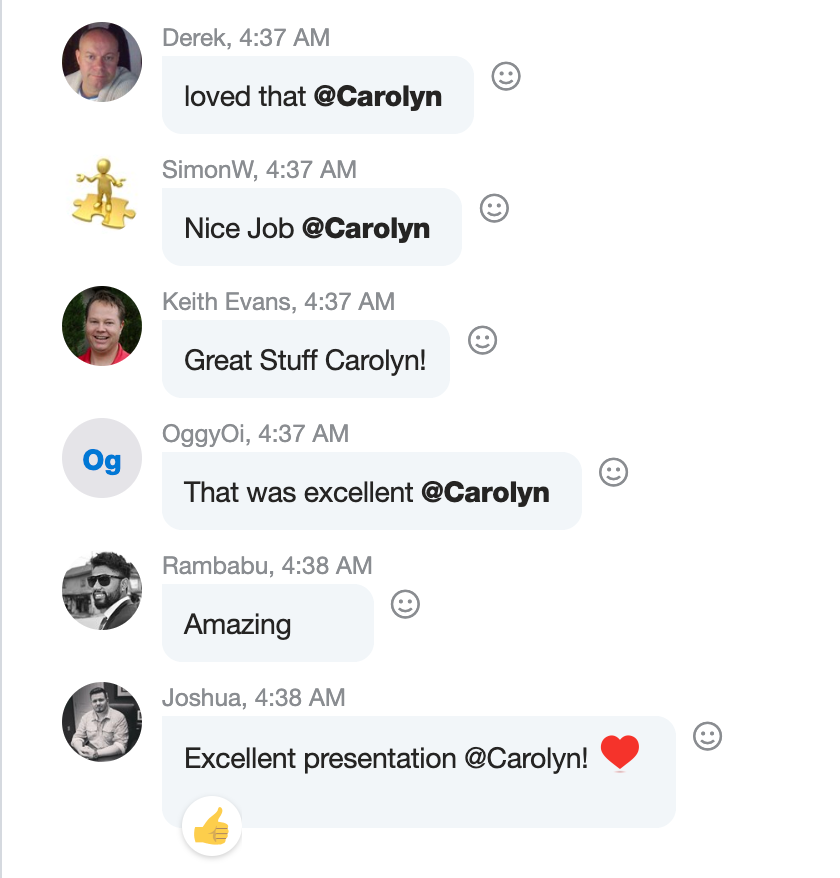Viewport: 840px width, 878px height.
Task: Open Rambabu's black-and-white avatar
Action: tap(102, 590)
